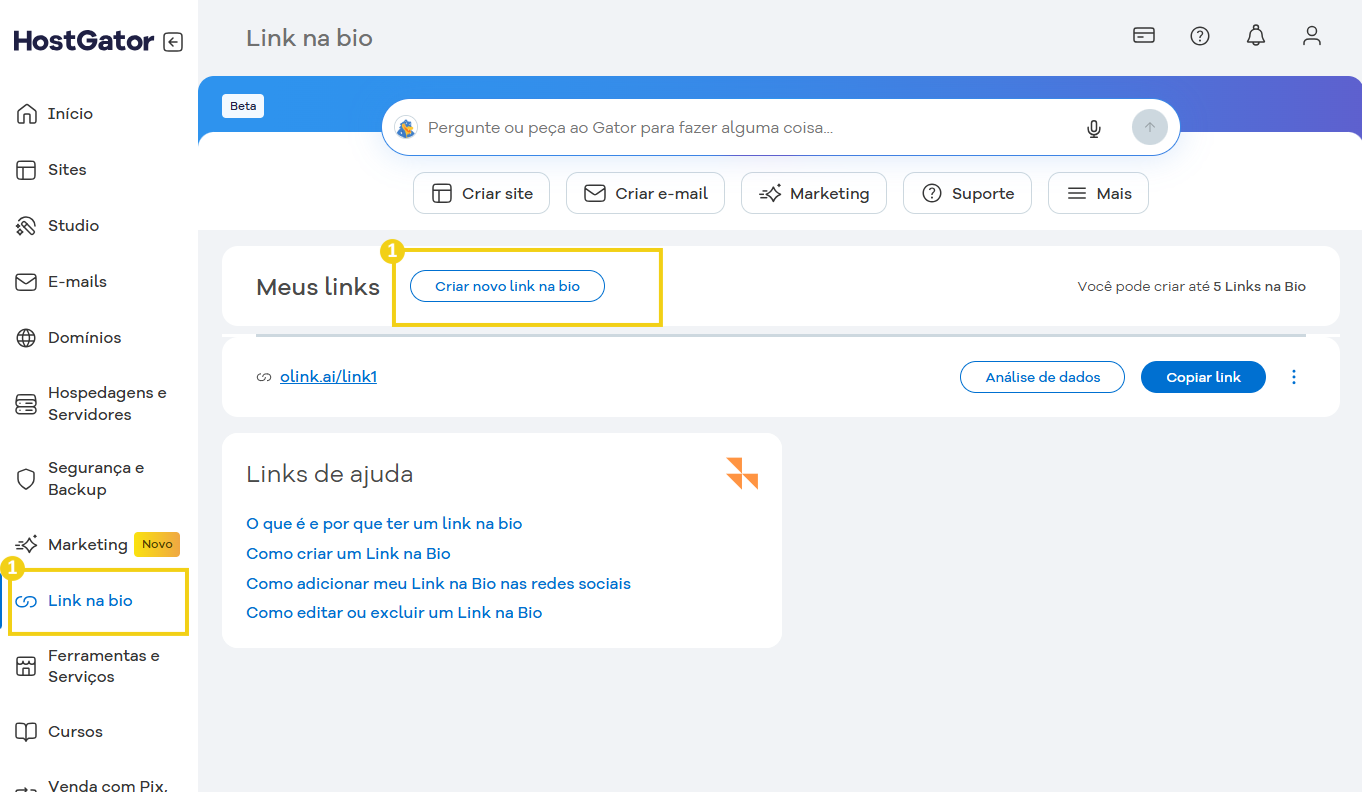Image resolution: width=1362 pixels, height=792 pixels.
Task: Click the Beta badge
Action: tap(243, 106)
